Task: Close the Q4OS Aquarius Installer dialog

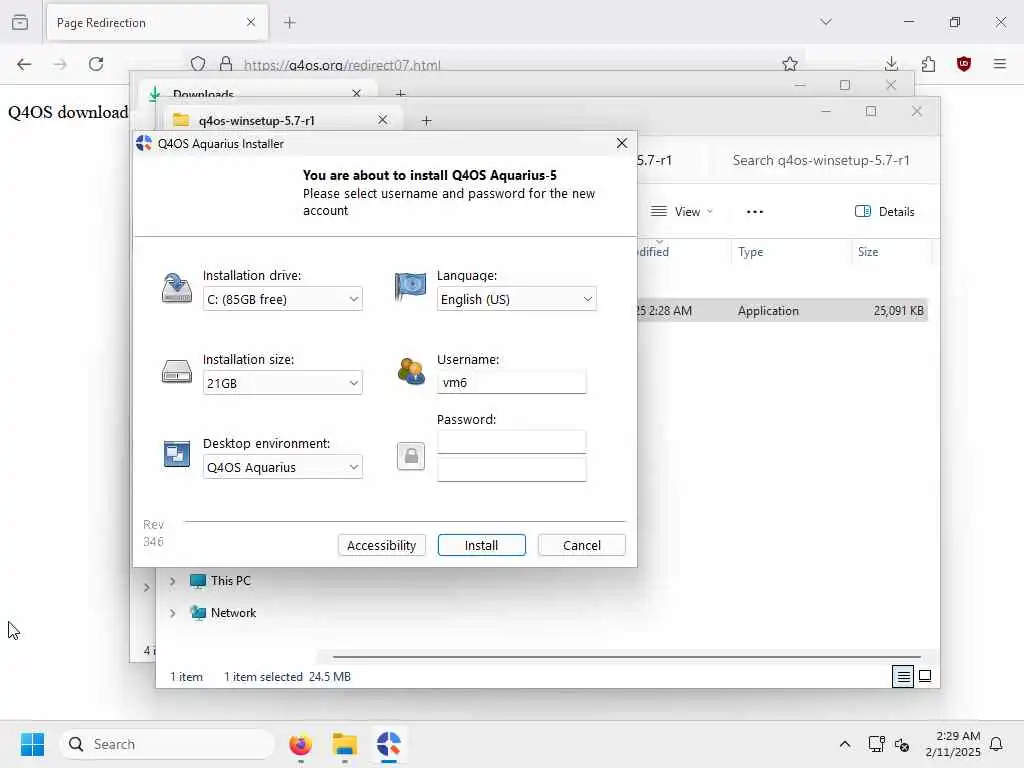Action: coord(622,143)
